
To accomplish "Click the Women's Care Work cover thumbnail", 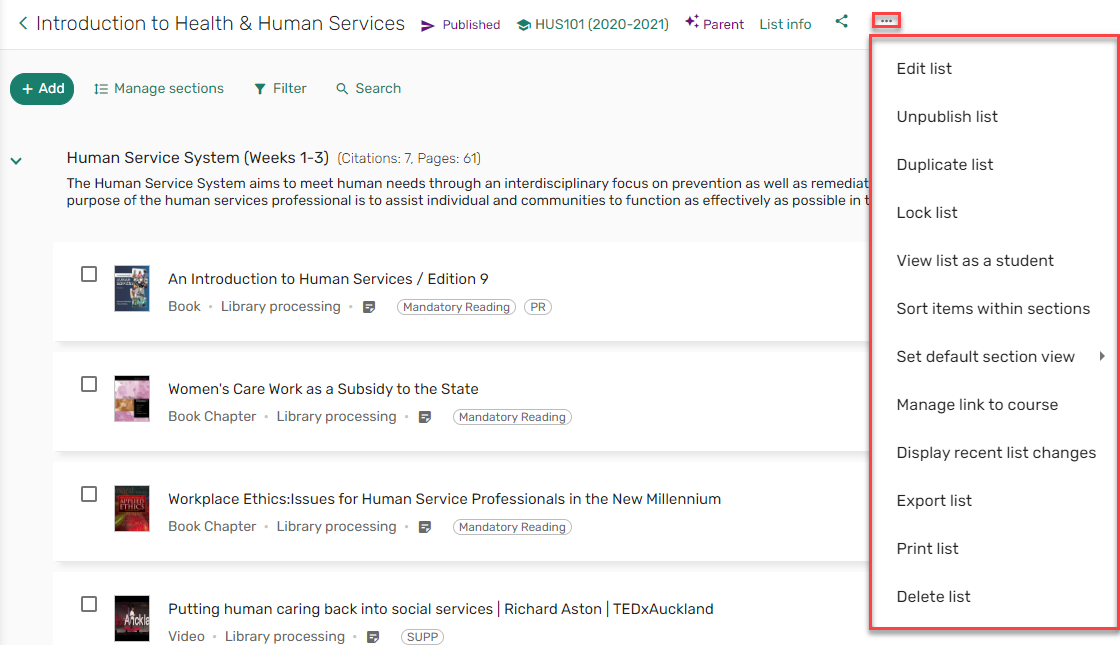I will point(132,399).
